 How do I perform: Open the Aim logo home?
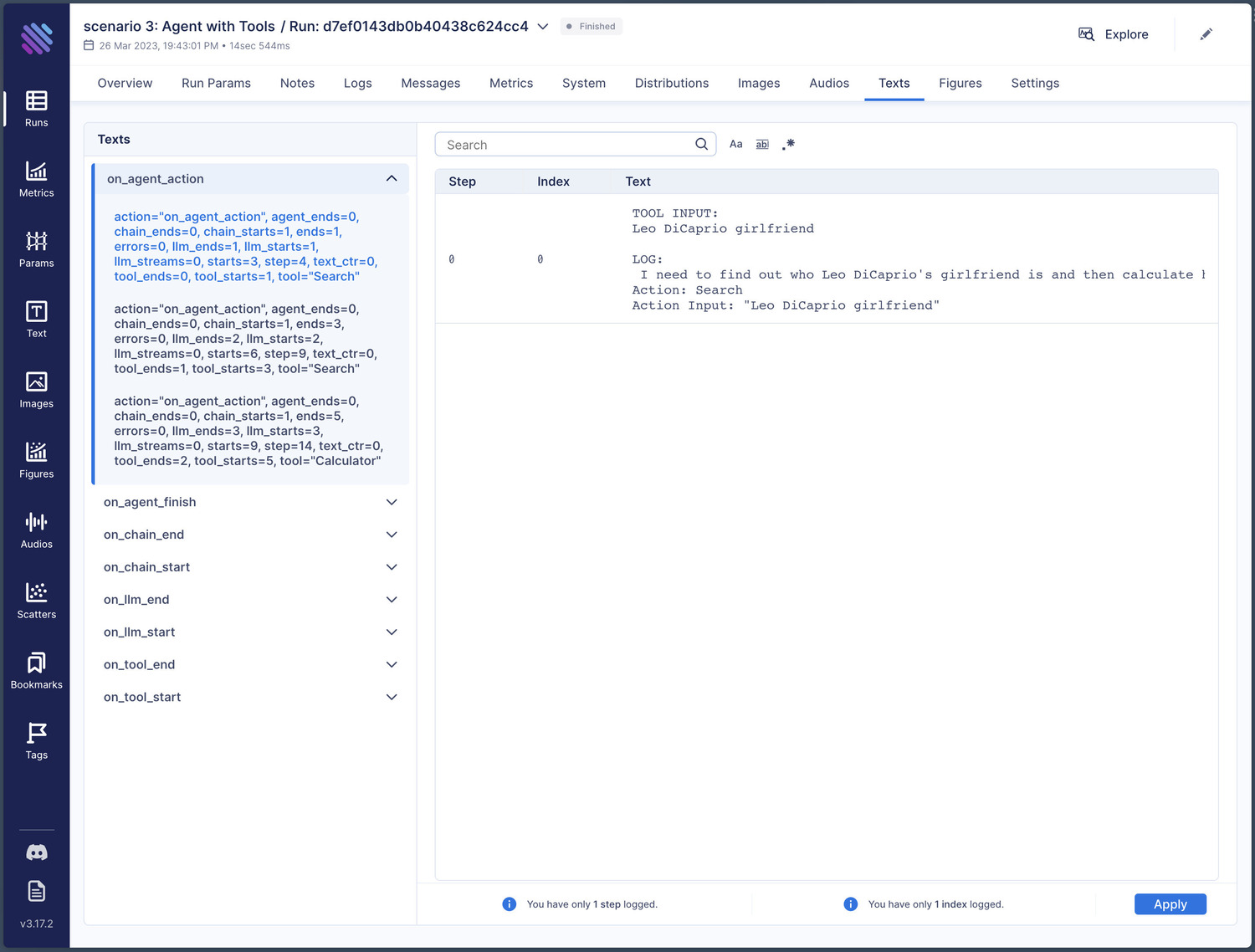[37, 38]
